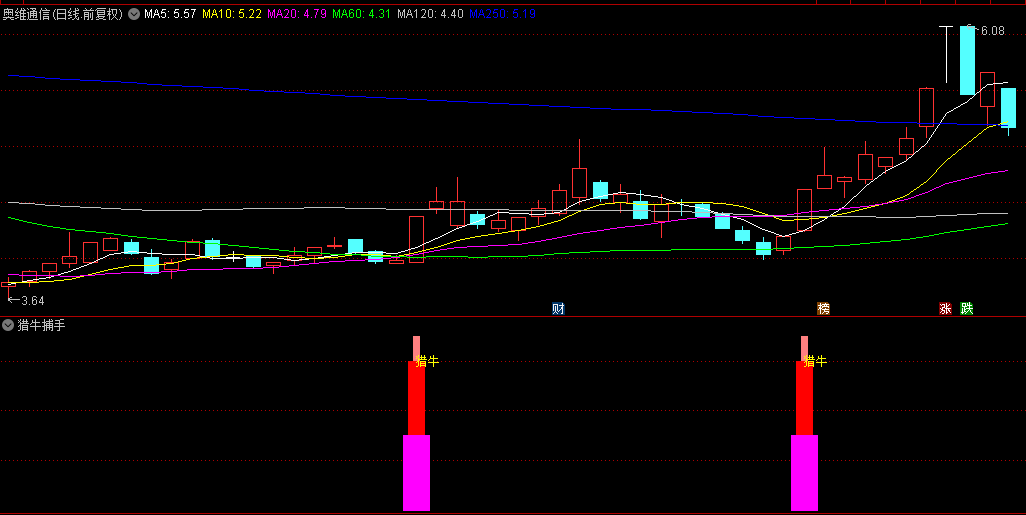Click the 财 financial report marker

[558, 309]
